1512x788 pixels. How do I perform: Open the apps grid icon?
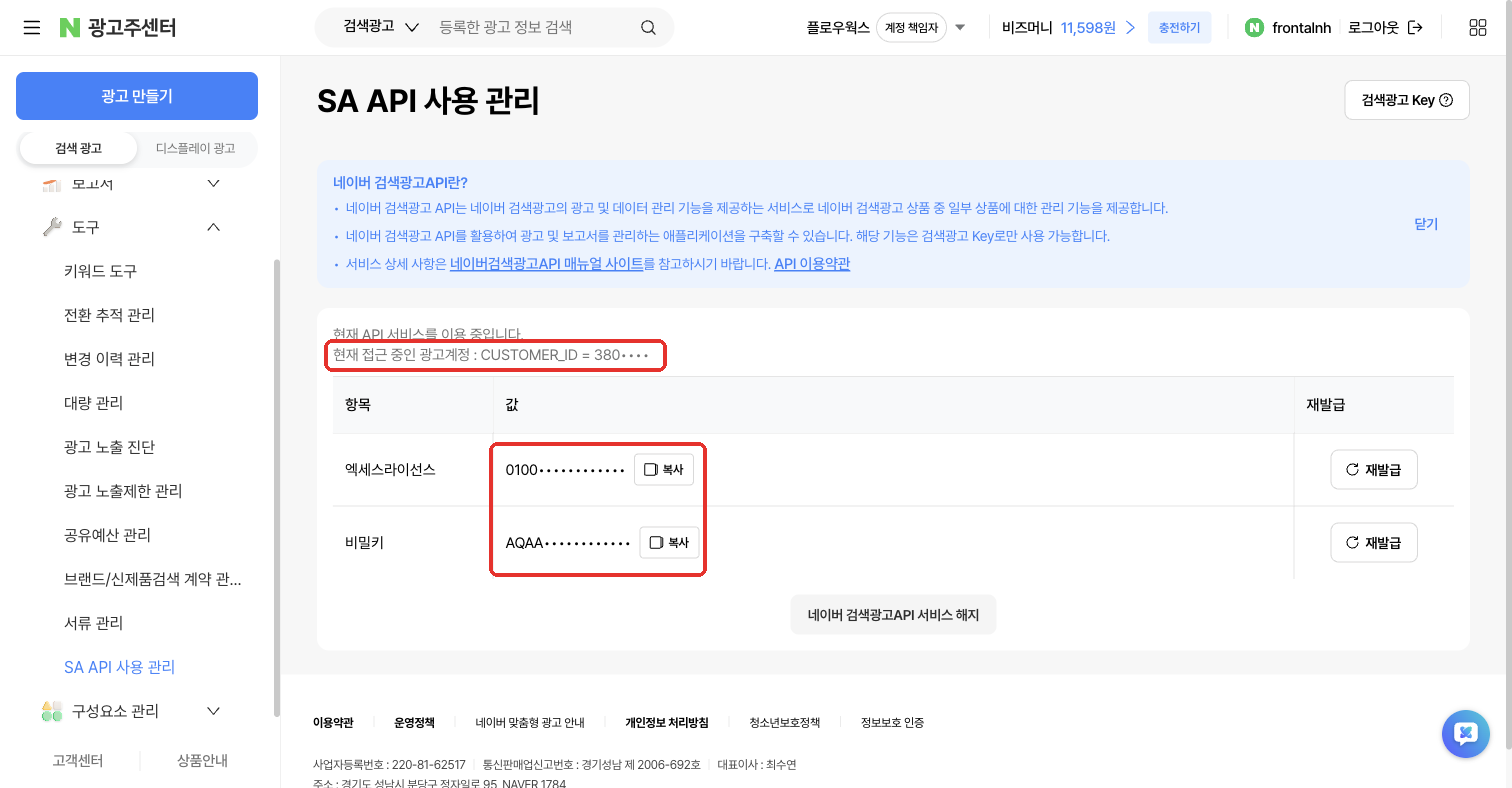(1477, 28)
